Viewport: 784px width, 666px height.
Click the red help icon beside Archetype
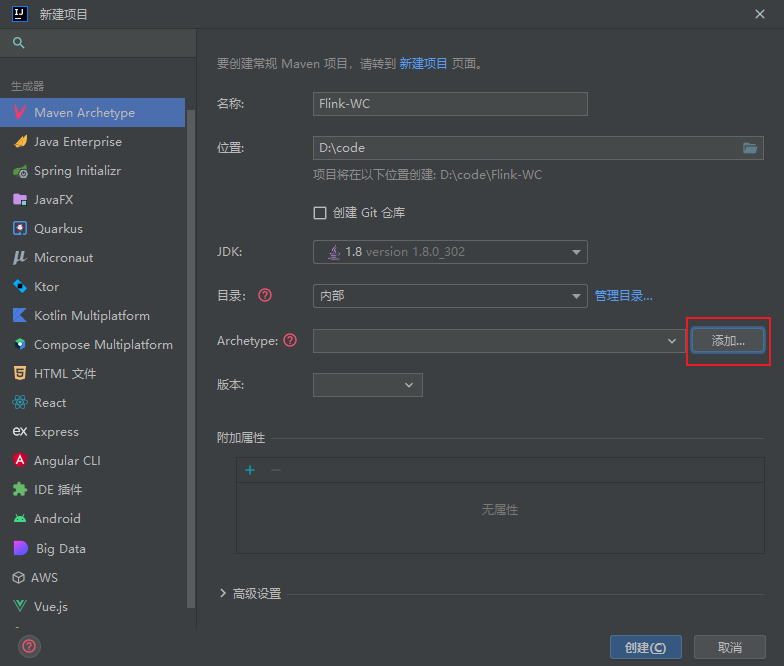point(290,341)
